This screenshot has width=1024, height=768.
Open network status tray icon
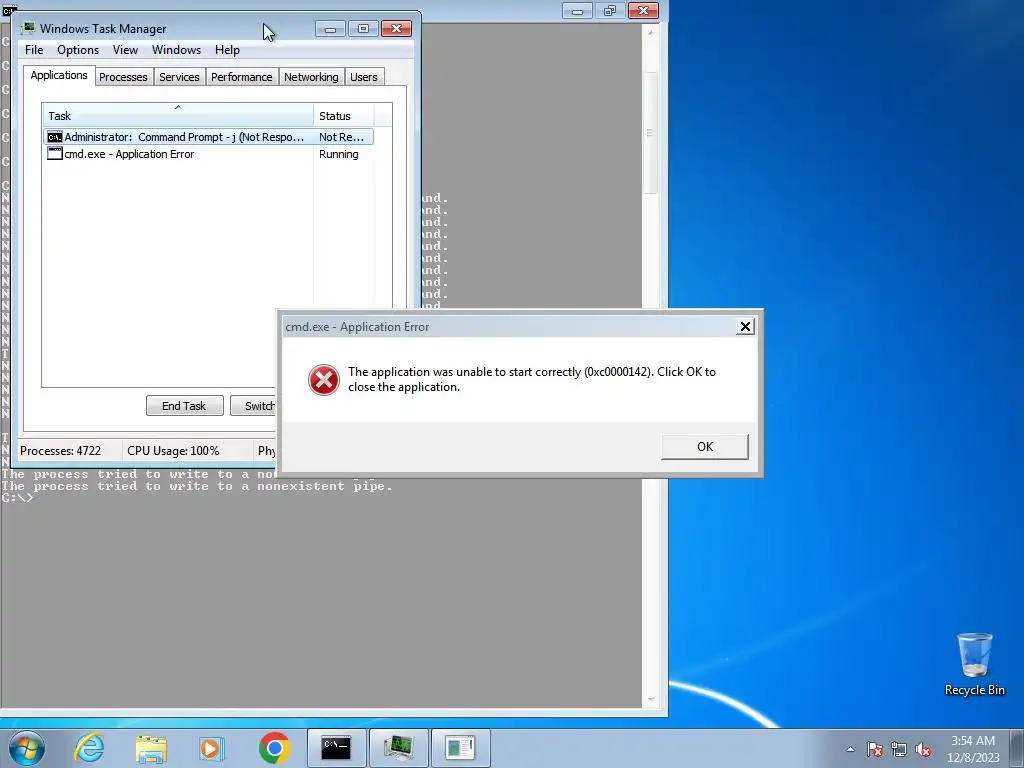(899, 749)
